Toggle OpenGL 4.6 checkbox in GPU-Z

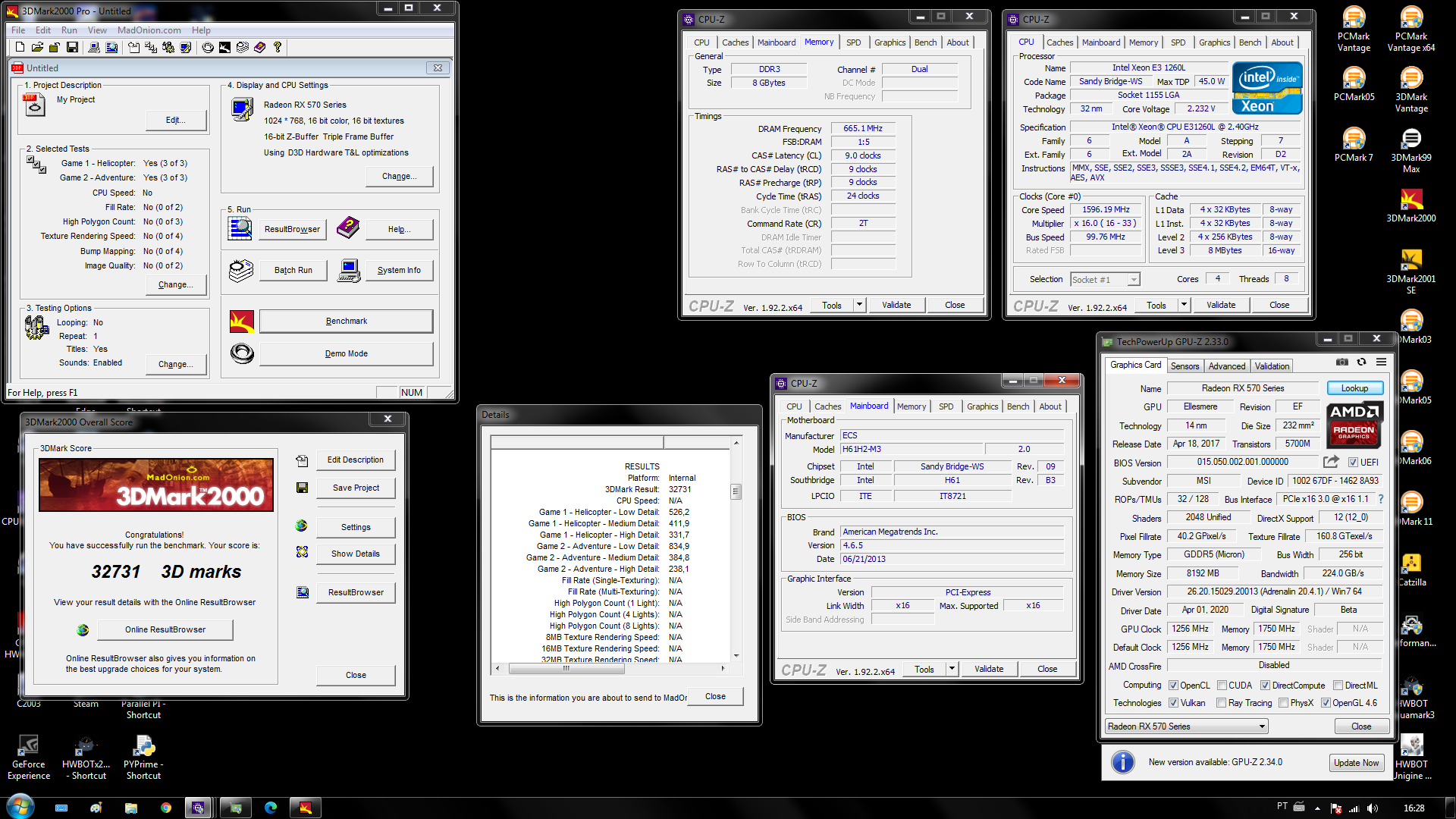point(1326,703)
